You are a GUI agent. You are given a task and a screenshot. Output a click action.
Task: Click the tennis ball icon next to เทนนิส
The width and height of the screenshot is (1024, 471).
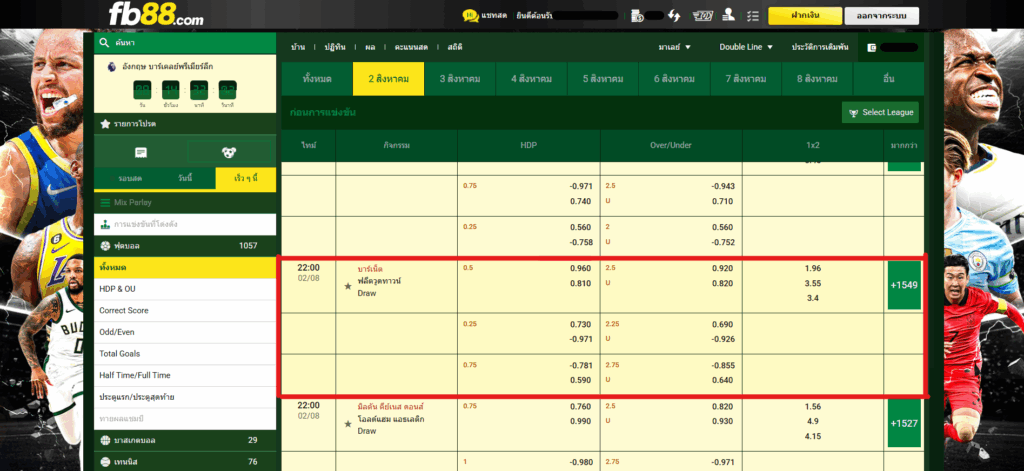click(x=105, y=462)
